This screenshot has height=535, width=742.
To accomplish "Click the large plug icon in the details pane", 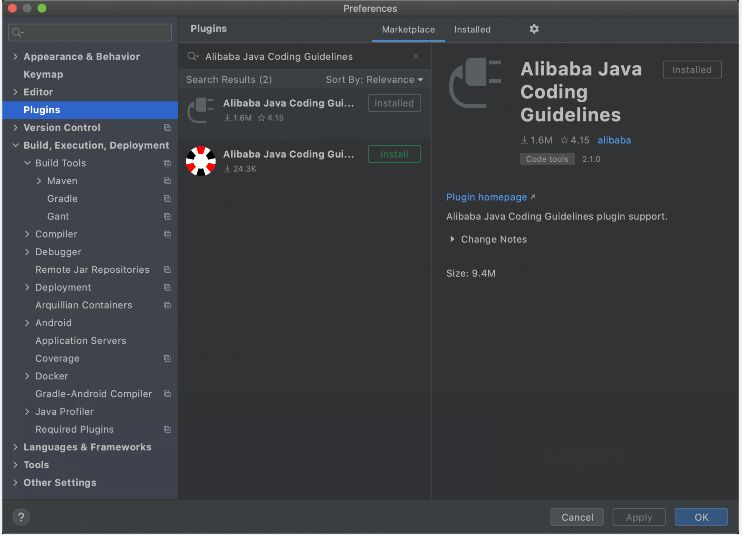I will [475, 83].
